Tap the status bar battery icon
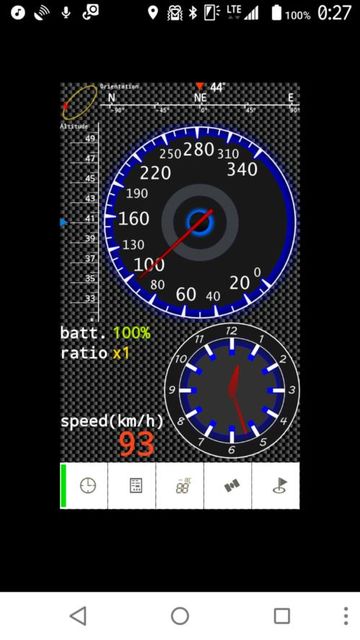 coord(276,13)
